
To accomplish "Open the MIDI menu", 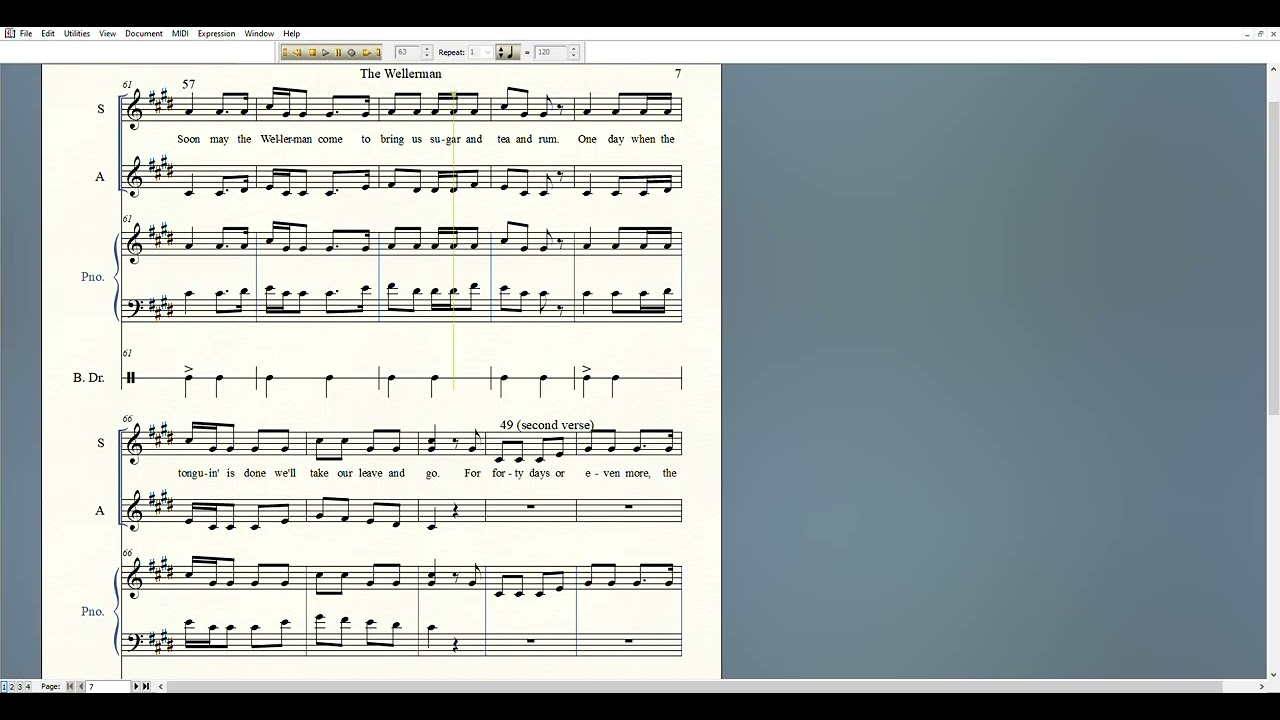I will pyautogui.click(x=180, y=34).
